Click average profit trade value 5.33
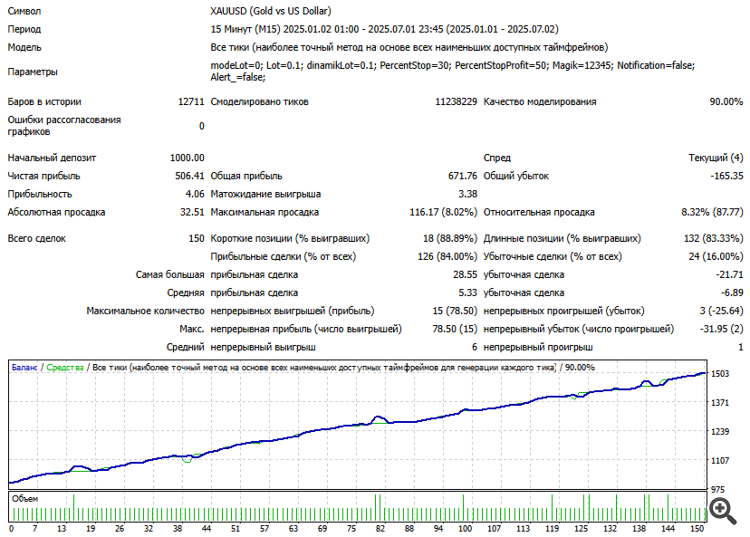750x537 pixels. (x=468, y=293)
